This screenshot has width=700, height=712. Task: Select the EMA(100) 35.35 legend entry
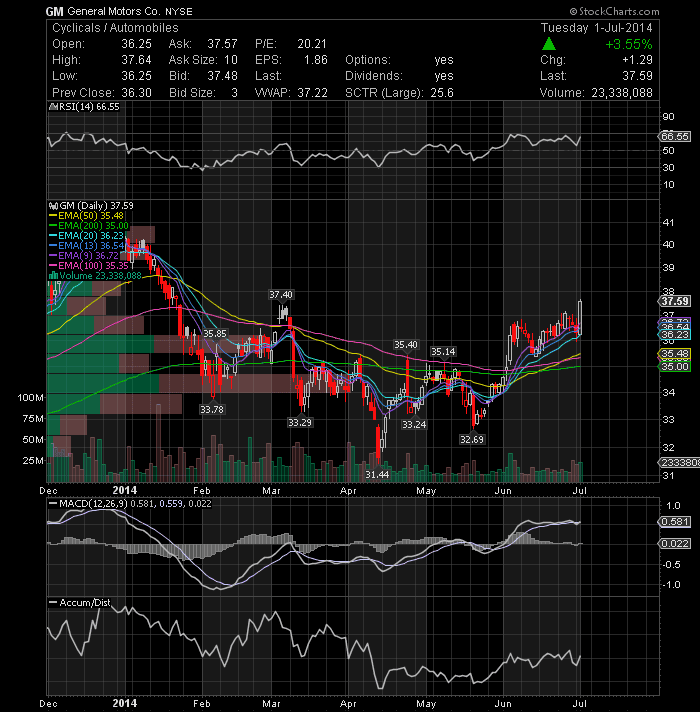click(x=89, y=266)
